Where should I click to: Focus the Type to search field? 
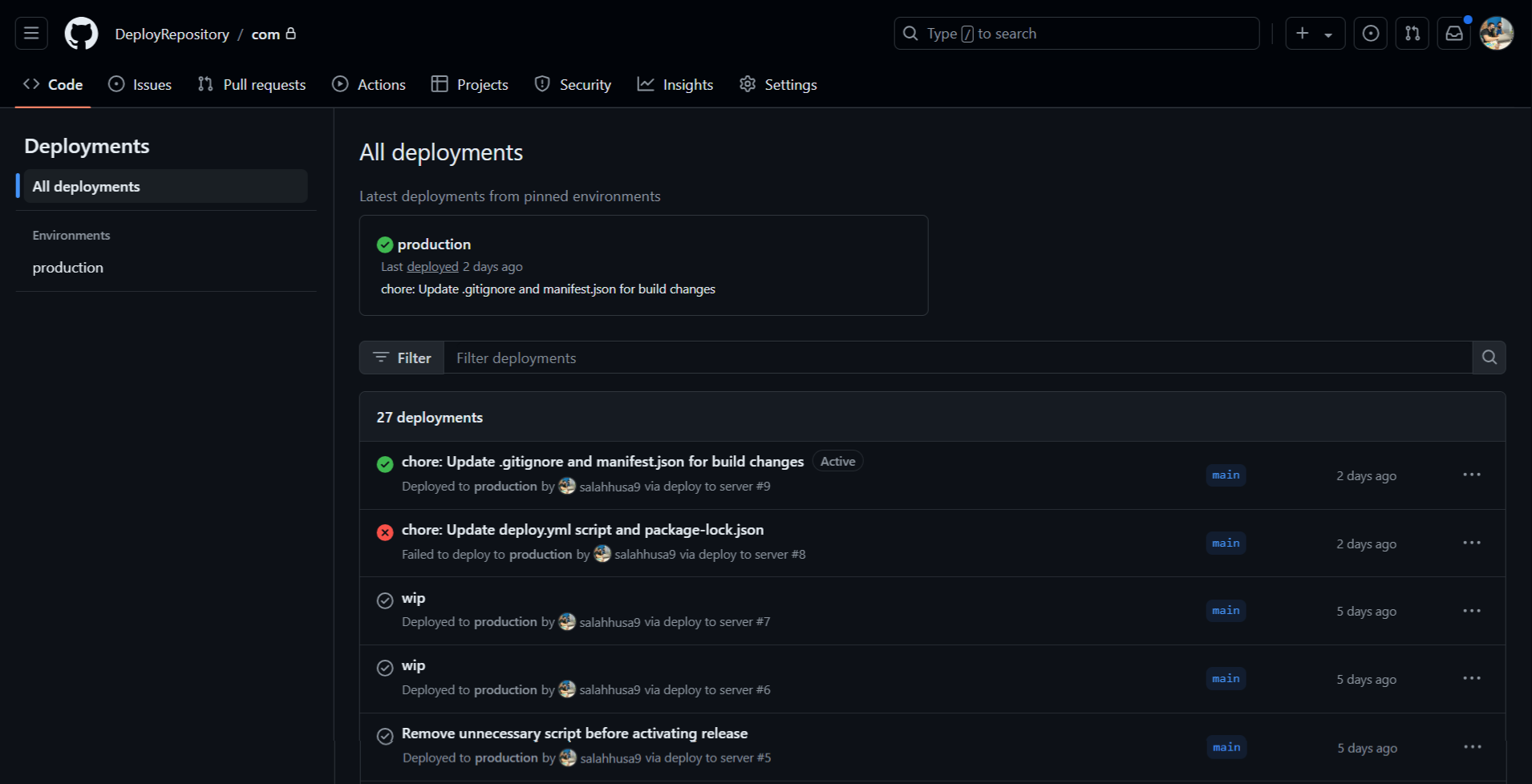coord(1076,34)
